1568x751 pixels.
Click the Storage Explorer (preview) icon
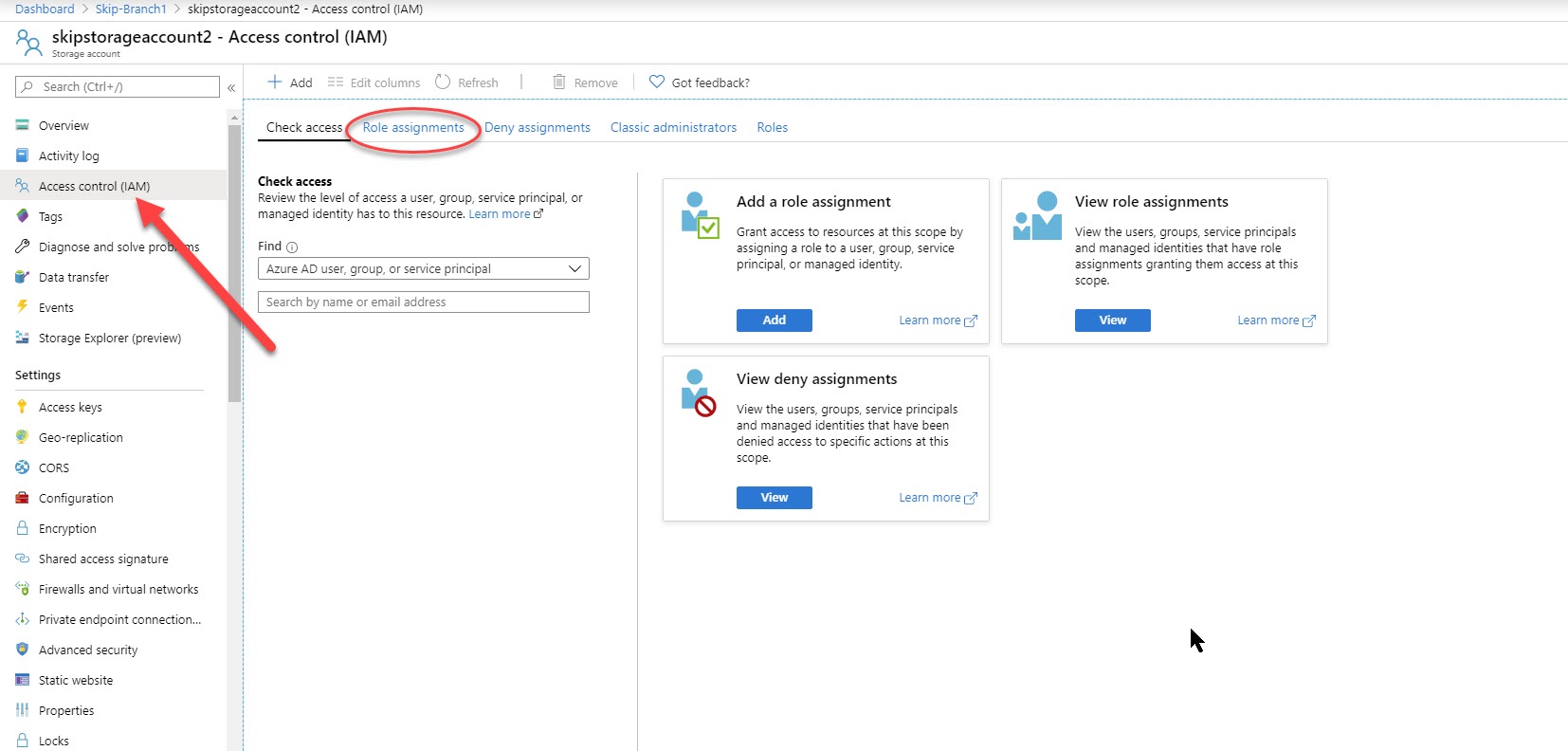point(22,338)
